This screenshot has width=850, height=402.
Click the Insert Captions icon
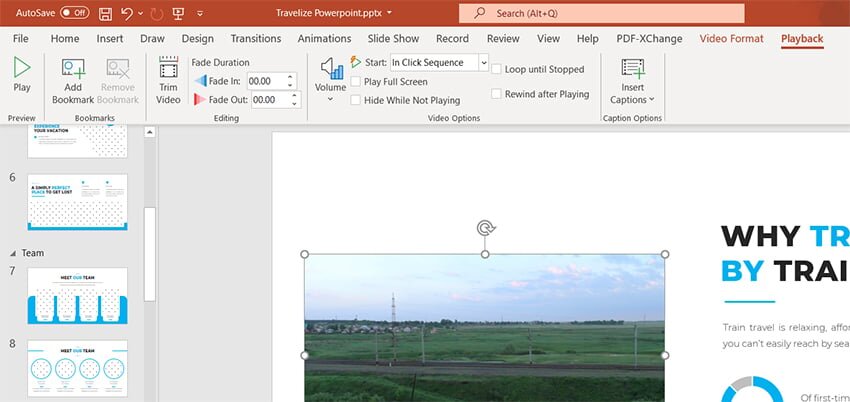pyautogui.click(x=632, y=69)
